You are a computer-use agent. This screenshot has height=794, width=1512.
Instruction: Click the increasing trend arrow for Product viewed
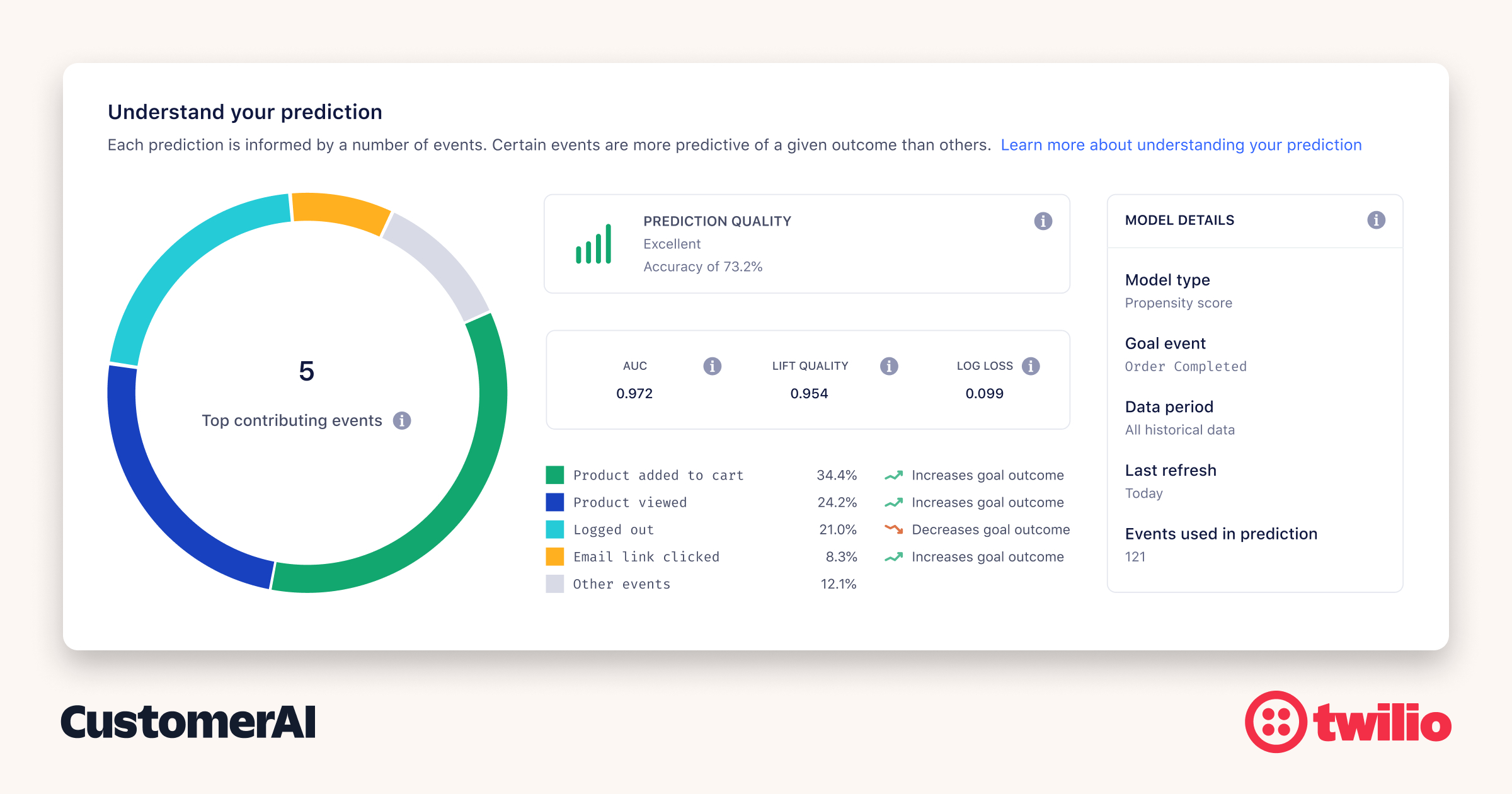[893, 502]
